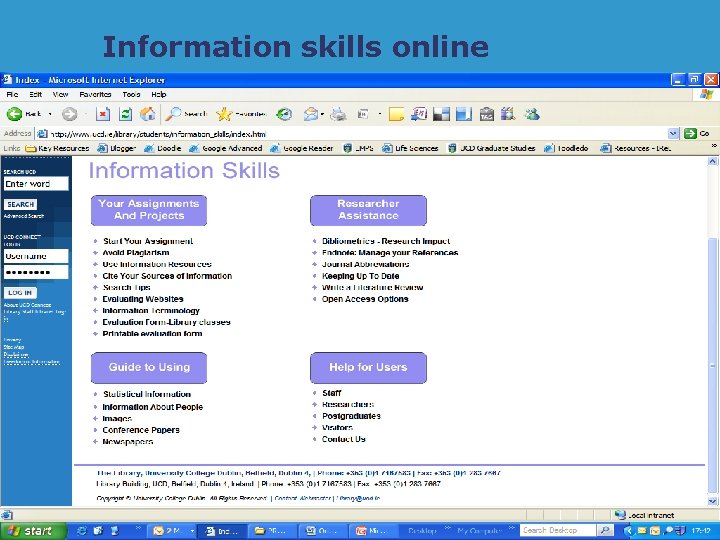Open the Favorites menu
The image size is (720, 540).
95,95
